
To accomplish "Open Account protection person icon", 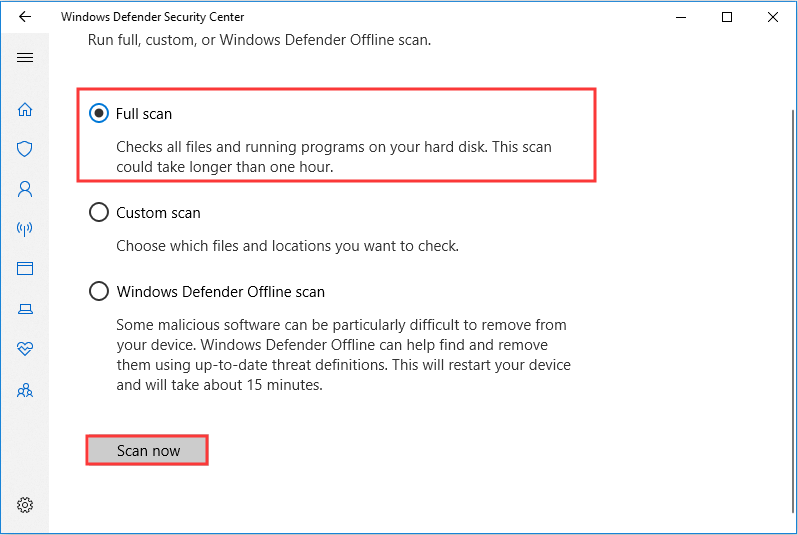I will click(x=25, y=189).
